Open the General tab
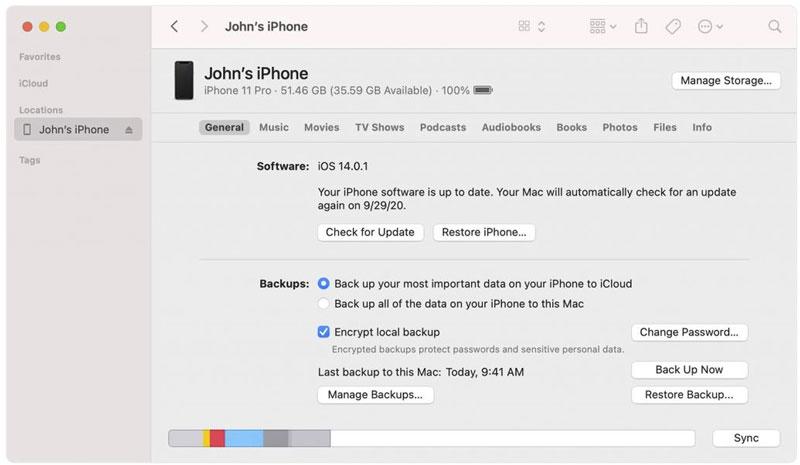Screen dimensions: 800x465 click(x=224, y=128)
